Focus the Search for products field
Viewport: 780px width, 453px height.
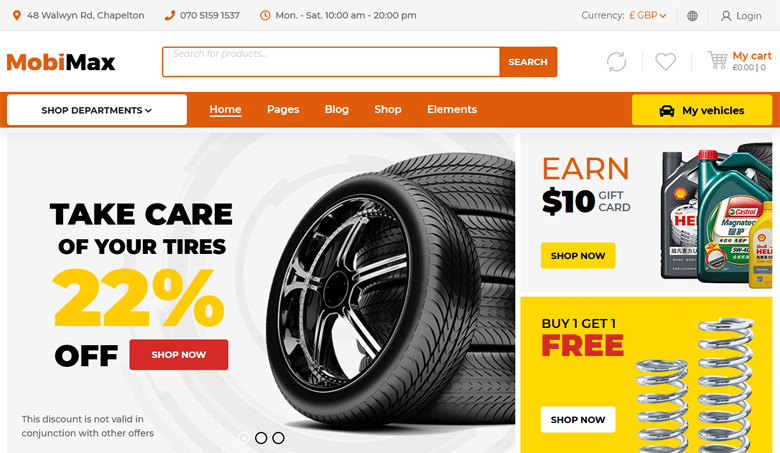click(x=331, y=62)
